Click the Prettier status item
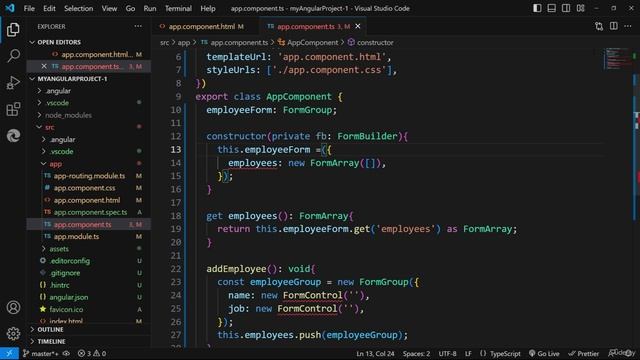640x360 pixels. 584,353
